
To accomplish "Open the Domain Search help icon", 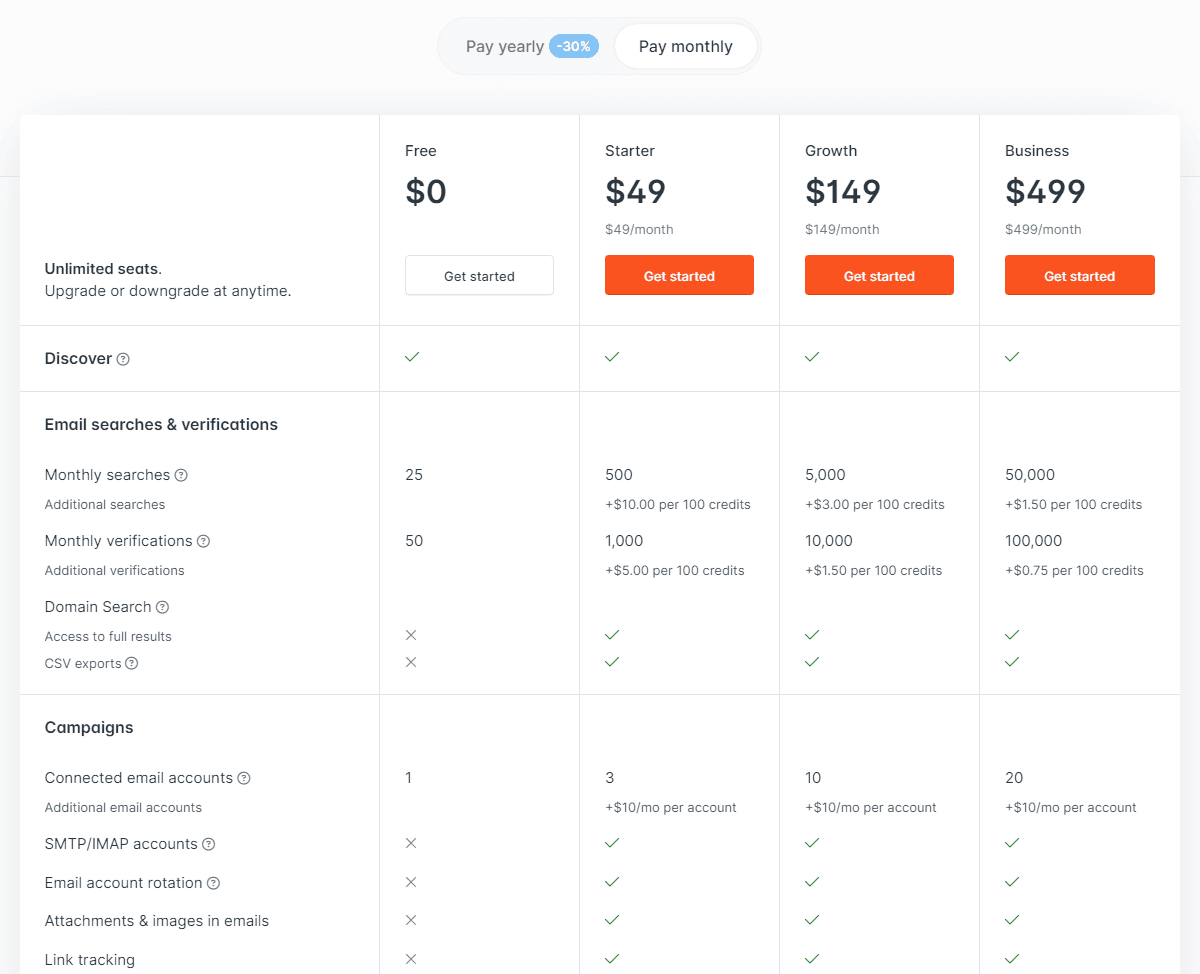I will coord(160,607).
